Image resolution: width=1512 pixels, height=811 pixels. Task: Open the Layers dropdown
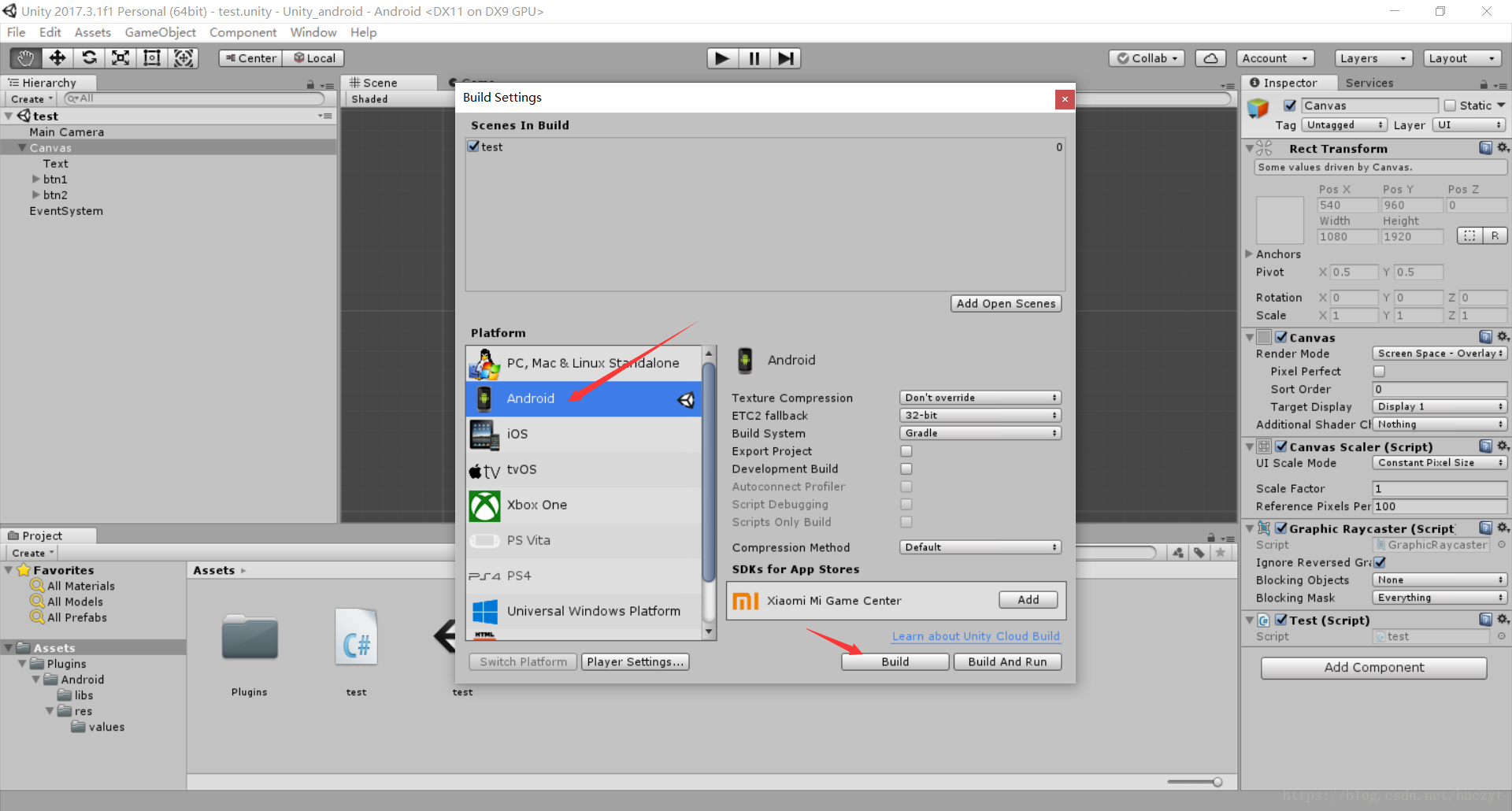[x=1373, y=58]
